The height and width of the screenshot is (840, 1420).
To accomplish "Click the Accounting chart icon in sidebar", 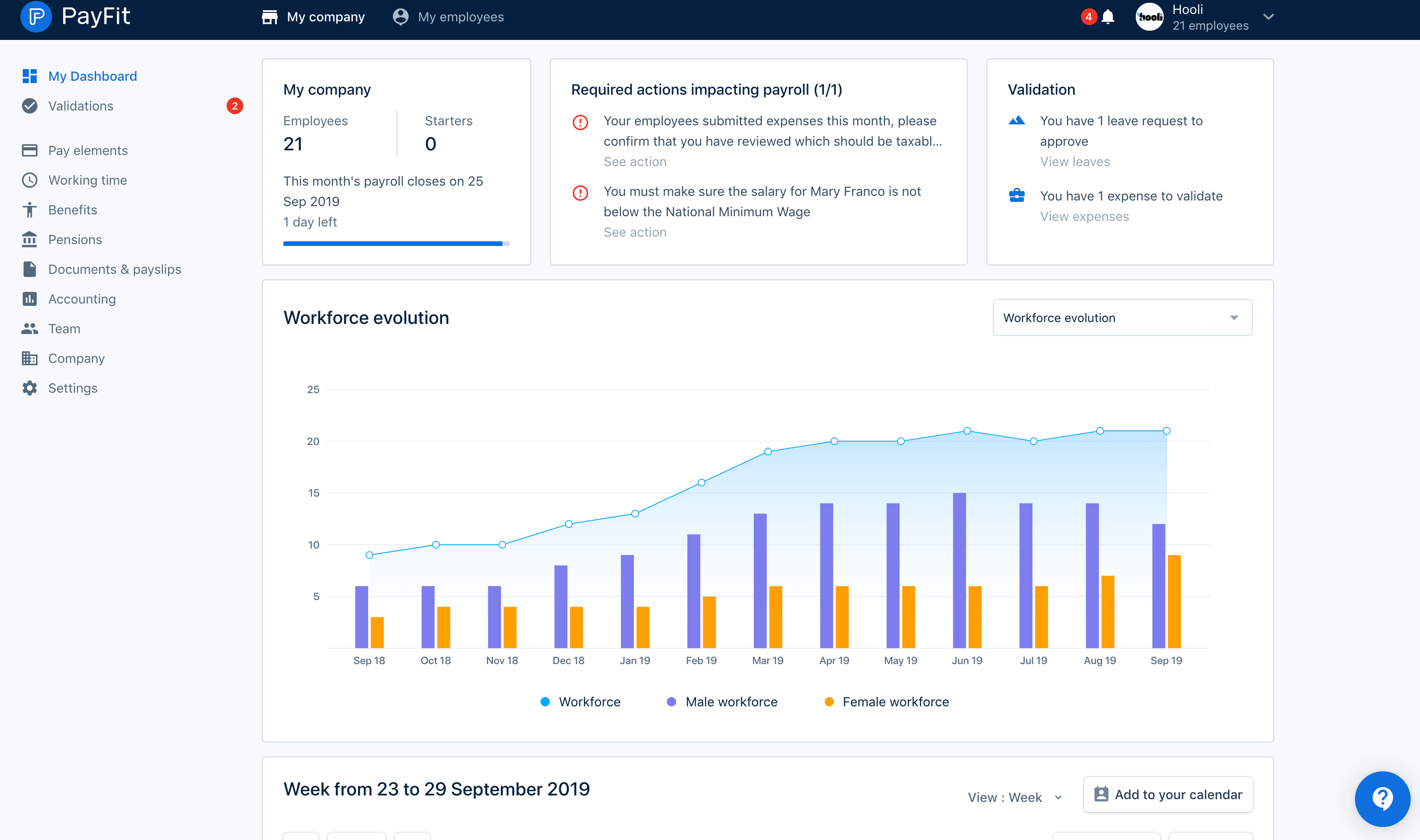I will pos(29,299).
